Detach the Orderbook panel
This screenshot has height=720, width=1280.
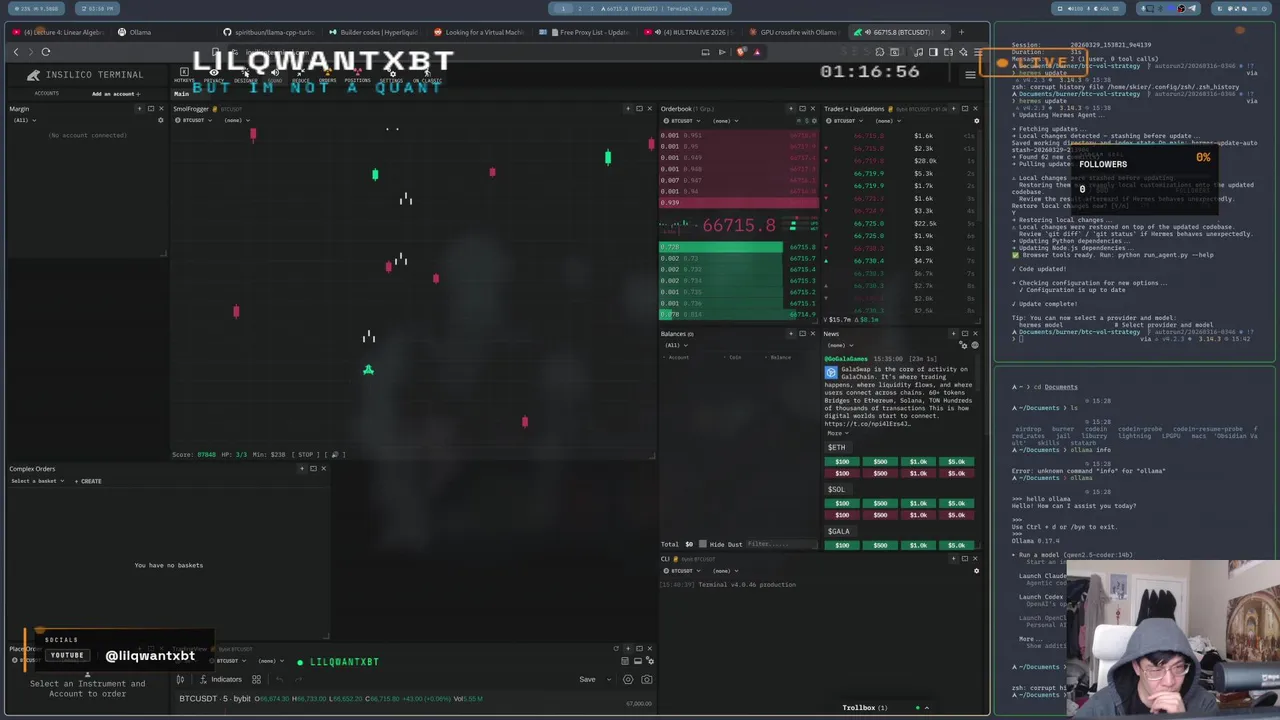(802, 108)
